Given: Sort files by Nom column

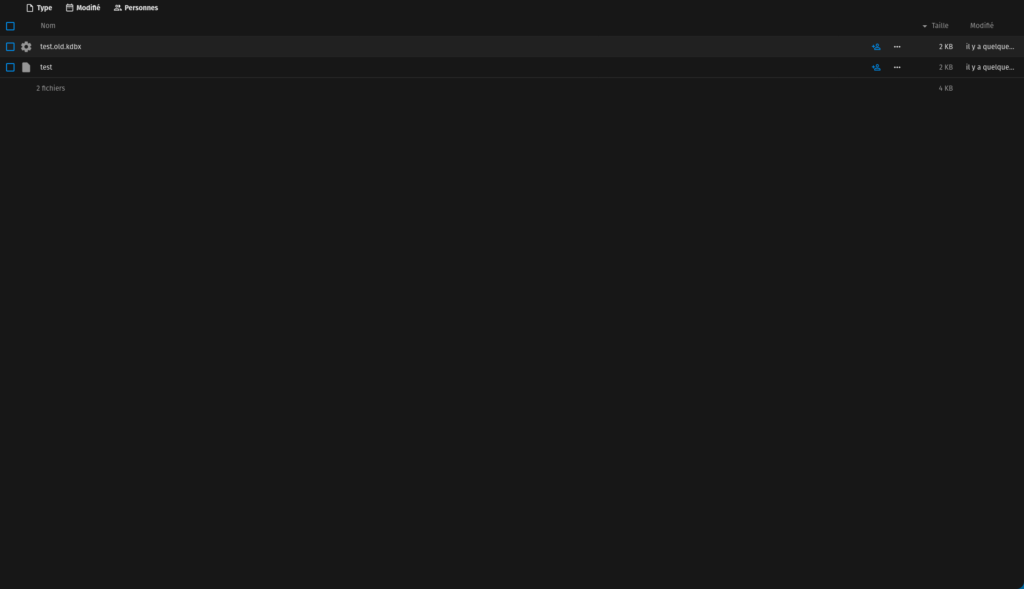Looking at the screenshot, I should tap(48, 26).
